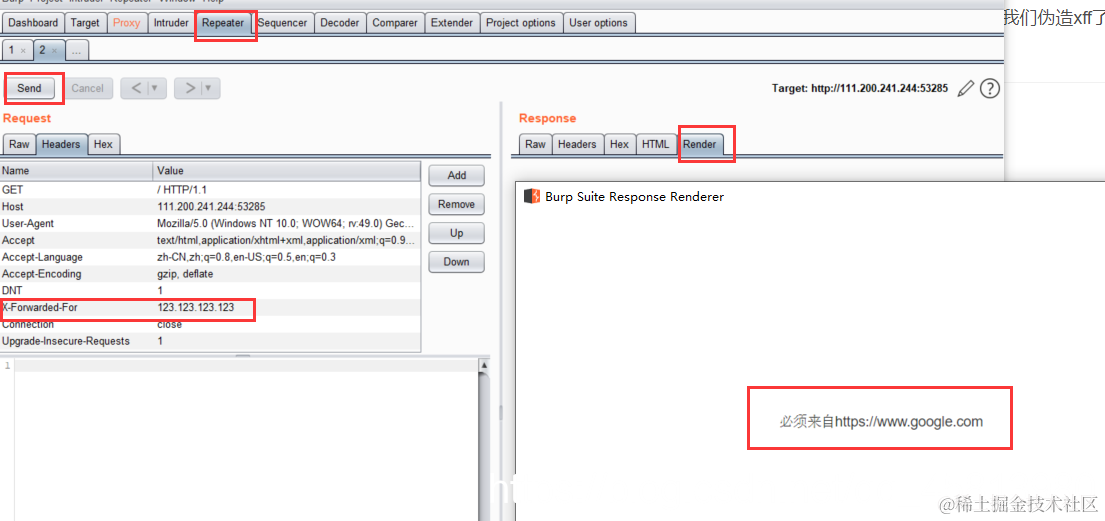1105x521 pixels.
Task: Select the GET row in the headers table
Action: click(210, 190)
